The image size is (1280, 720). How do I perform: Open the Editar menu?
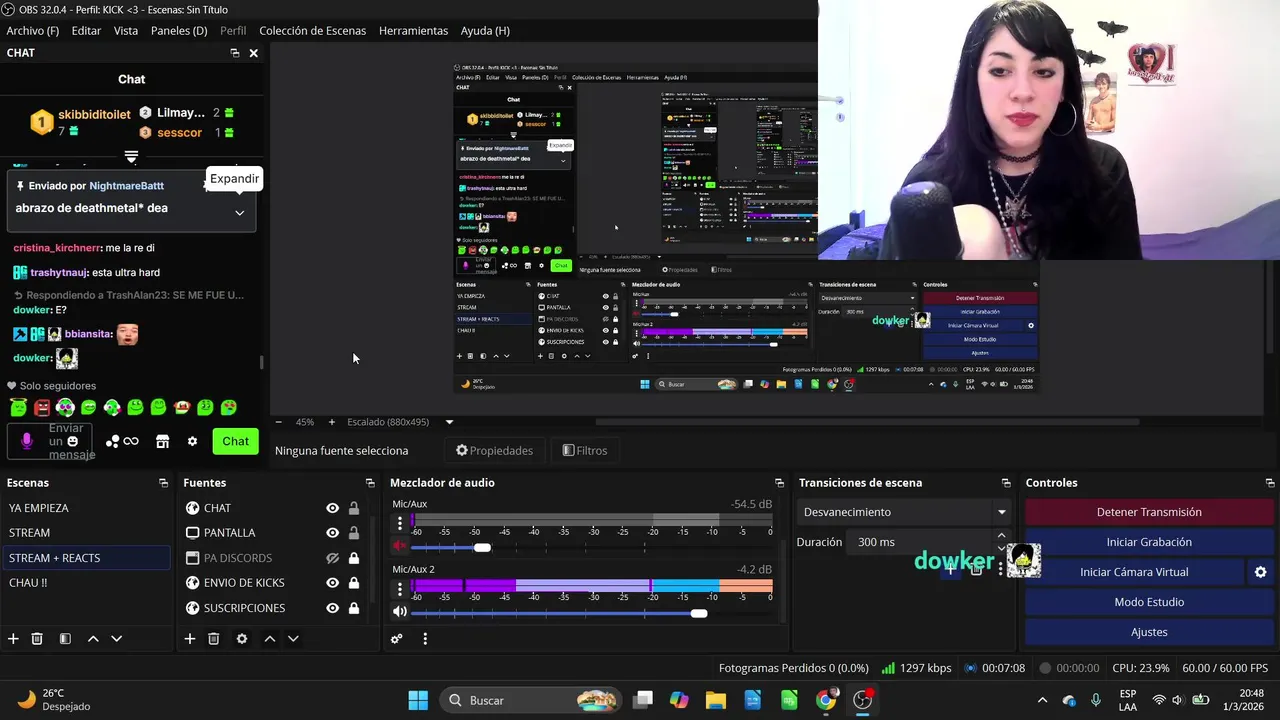pyautogui.click(x=86, y=31)
